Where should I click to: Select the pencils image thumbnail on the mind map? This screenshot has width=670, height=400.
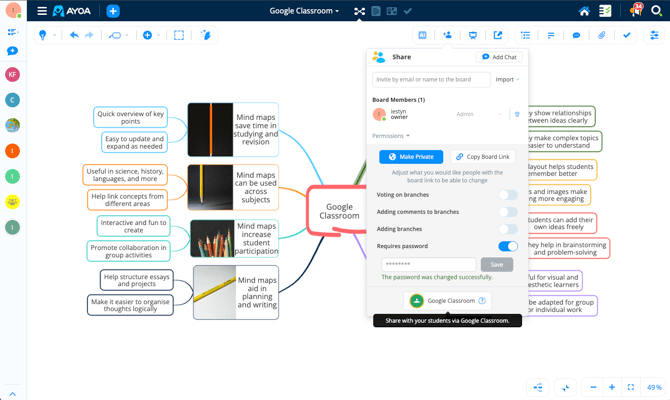click(212, 239)
